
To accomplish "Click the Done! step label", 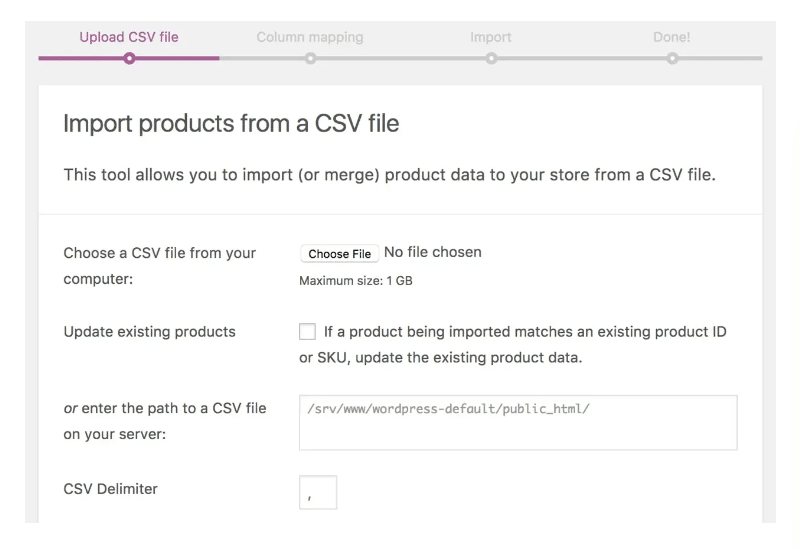I will pyautogui.click(x=672, y=37).
